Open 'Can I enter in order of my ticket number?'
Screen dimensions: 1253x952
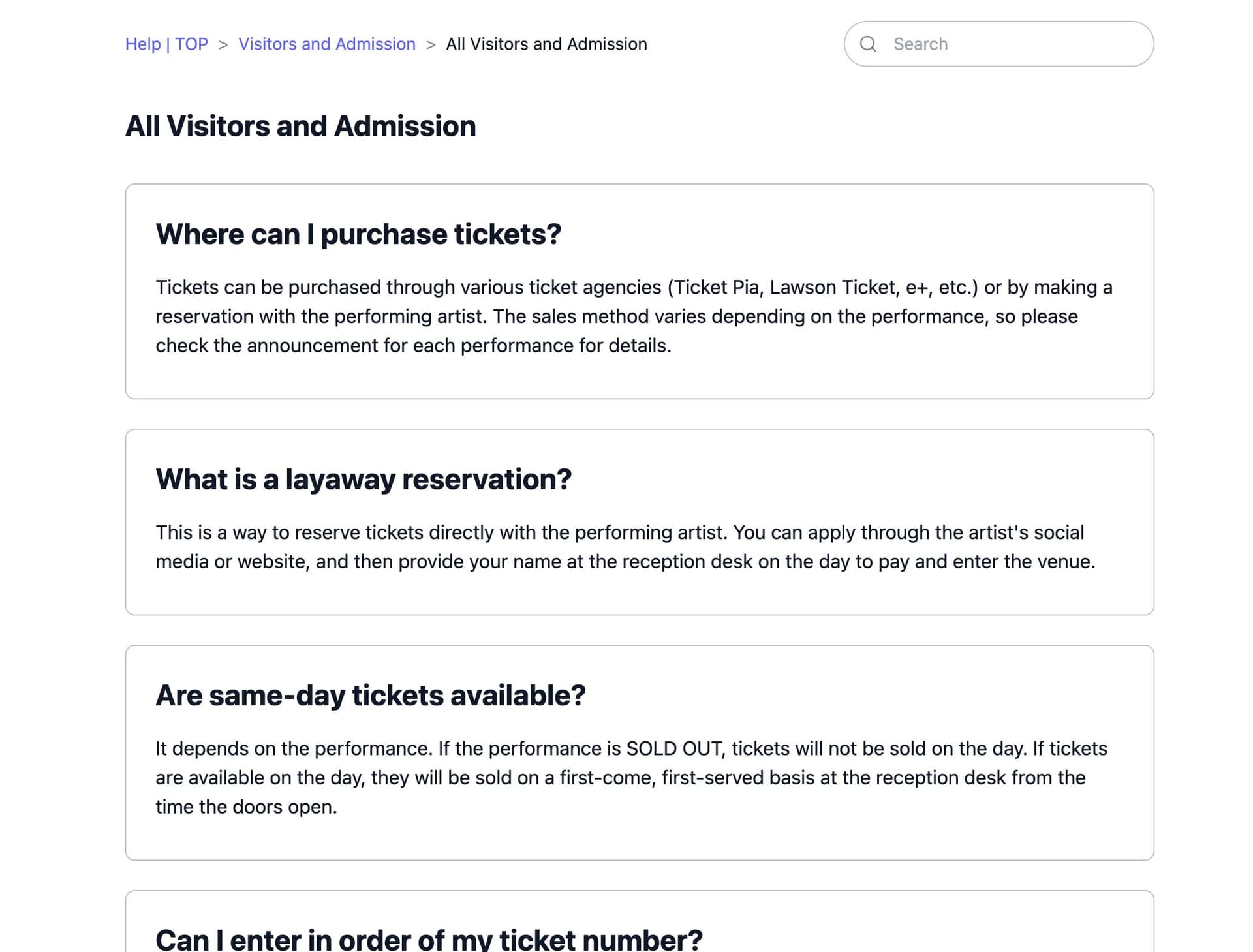point(429,940)
